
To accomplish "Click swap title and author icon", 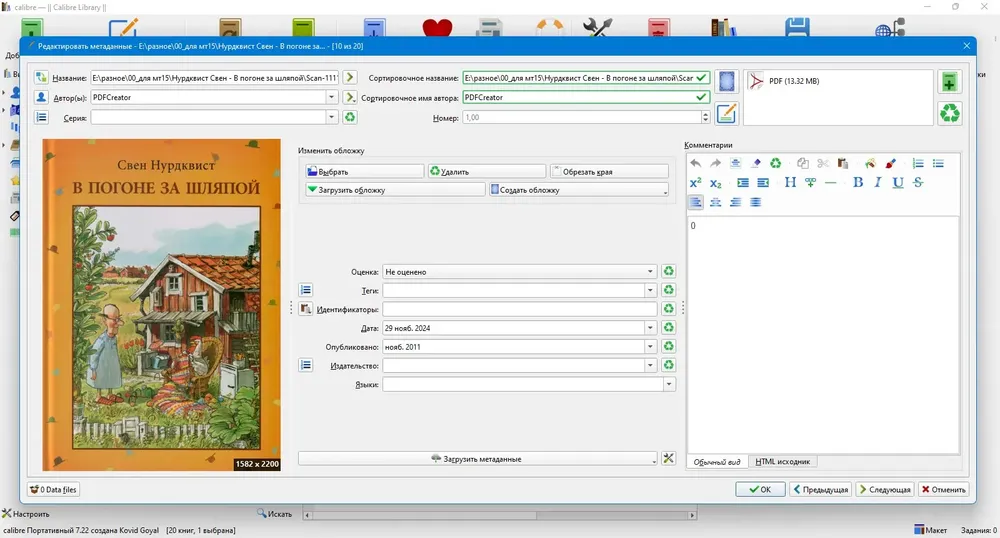I will tap(41, 78).
